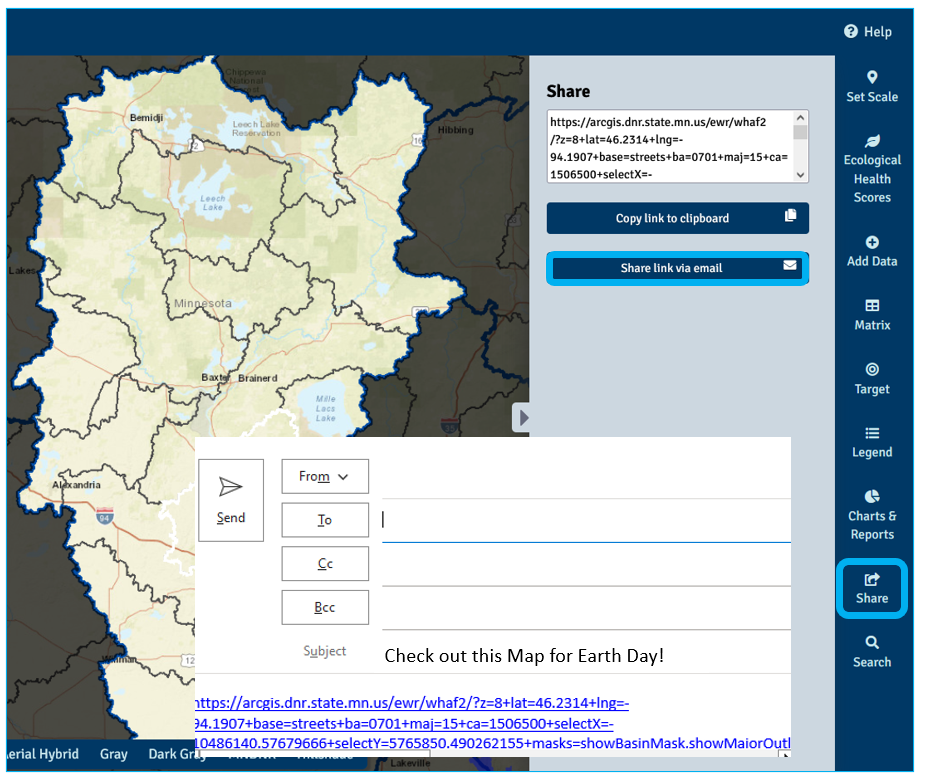Select the Set Scale tool

pos(871,88)
